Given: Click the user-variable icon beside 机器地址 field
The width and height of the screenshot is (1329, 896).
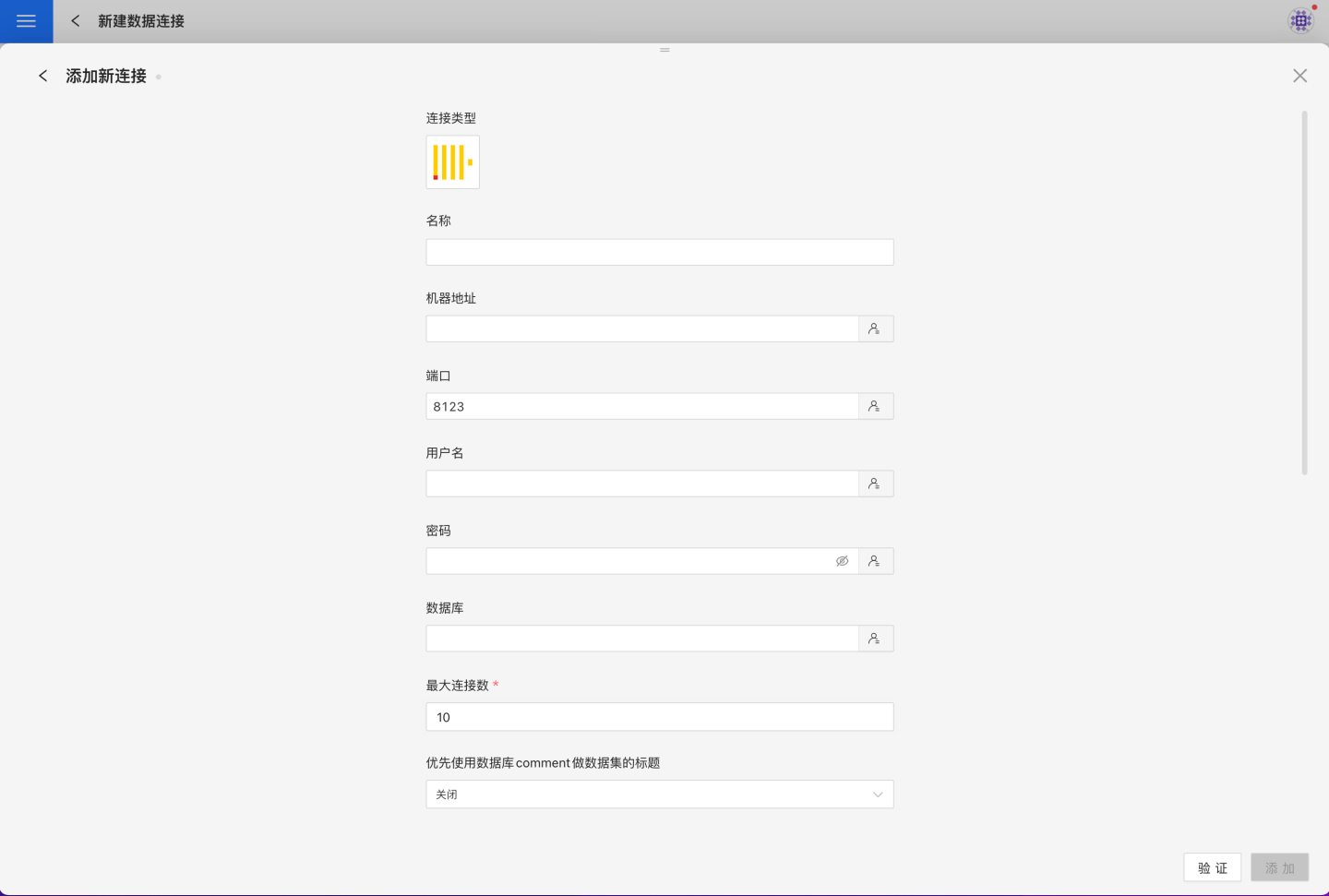Looking at the screenshot, I should click(x=875, y=329).
